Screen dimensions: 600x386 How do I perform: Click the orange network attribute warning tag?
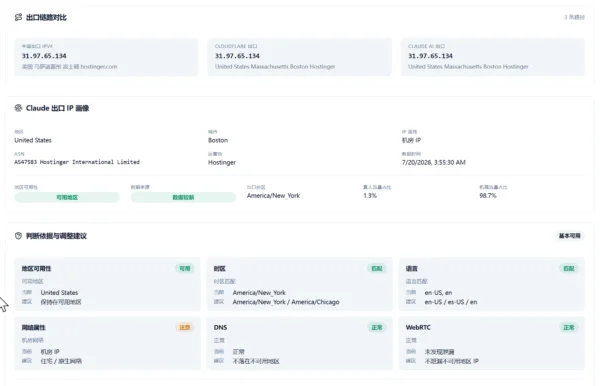pos(185,327)
